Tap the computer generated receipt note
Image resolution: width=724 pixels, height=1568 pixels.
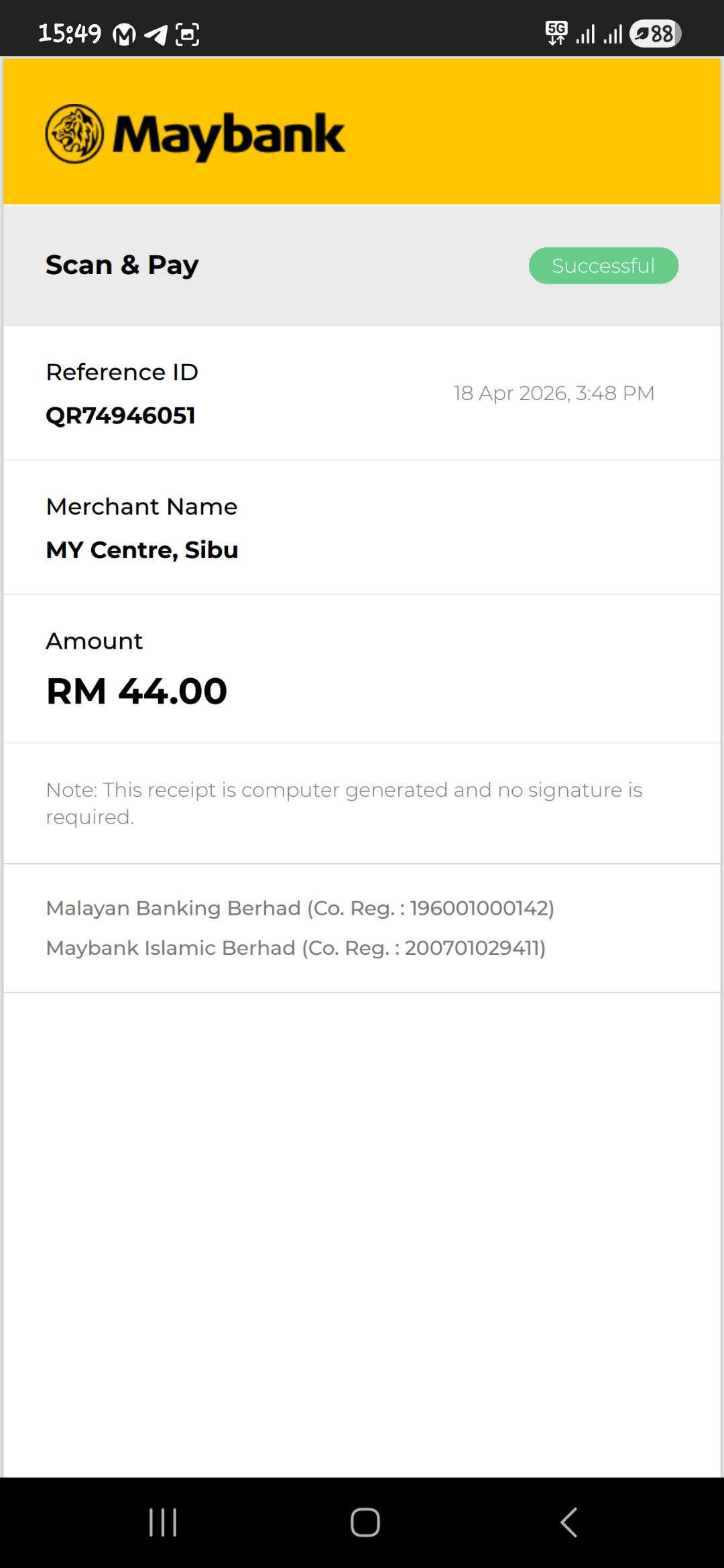pos(344,803)
